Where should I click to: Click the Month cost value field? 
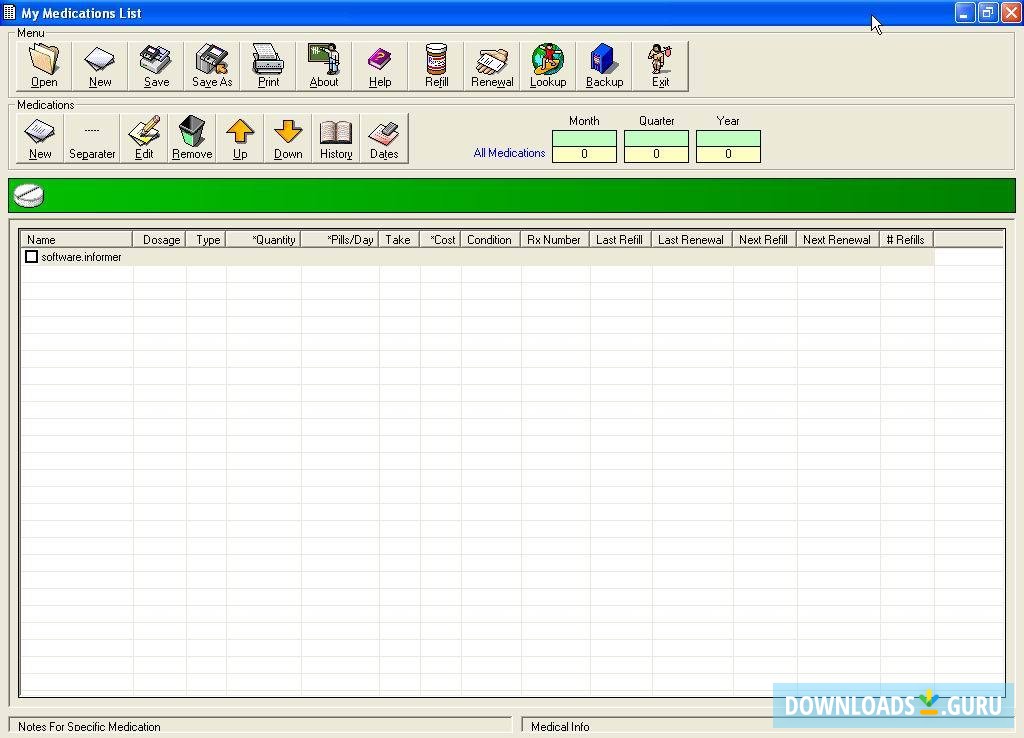tap(584, 154)
